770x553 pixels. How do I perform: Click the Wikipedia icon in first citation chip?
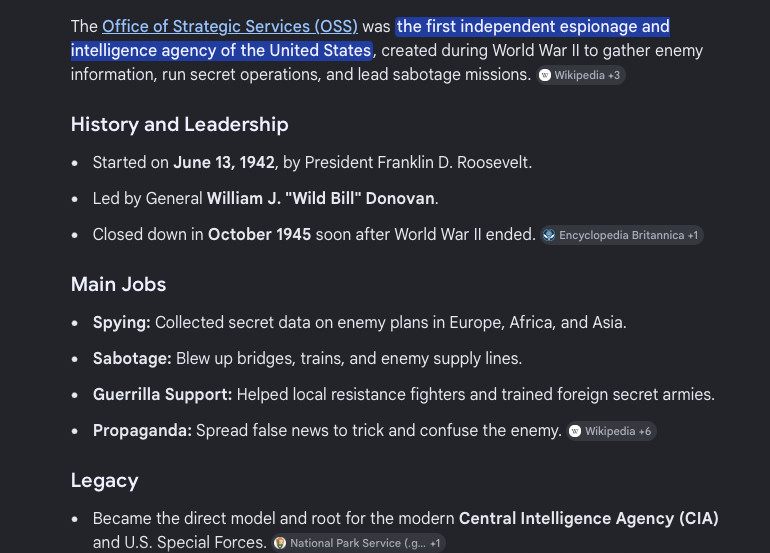(x=545, y=75)
